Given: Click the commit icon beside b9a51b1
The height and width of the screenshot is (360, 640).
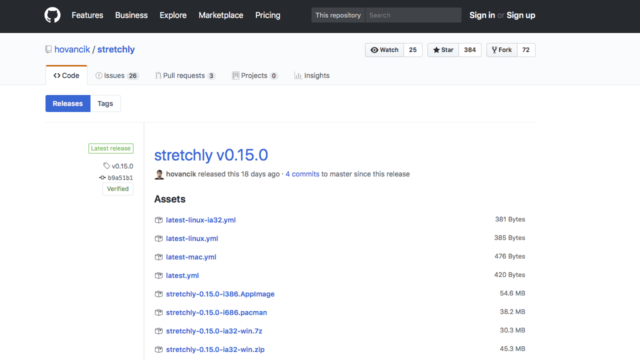Looking at the screenshot, I should point(102,178).
